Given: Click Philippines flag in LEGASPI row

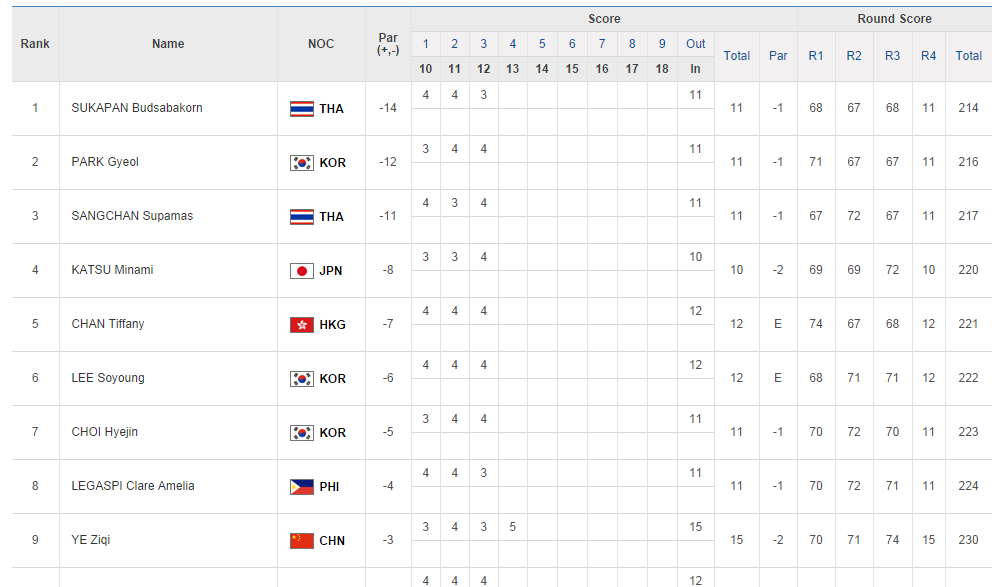Looking at the screenshot, I should (301, 487).
